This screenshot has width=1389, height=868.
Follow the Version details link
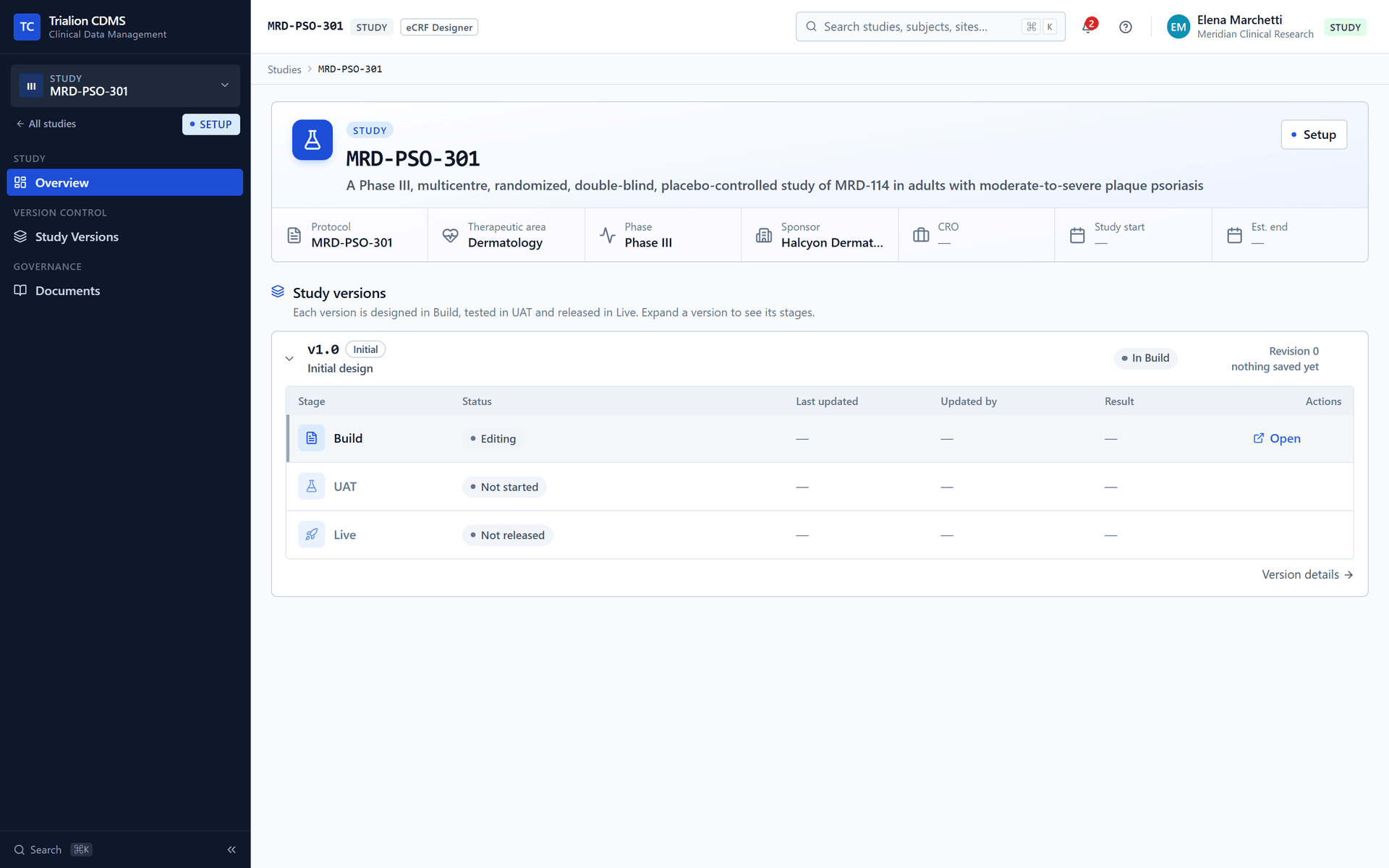(1307, 574)
